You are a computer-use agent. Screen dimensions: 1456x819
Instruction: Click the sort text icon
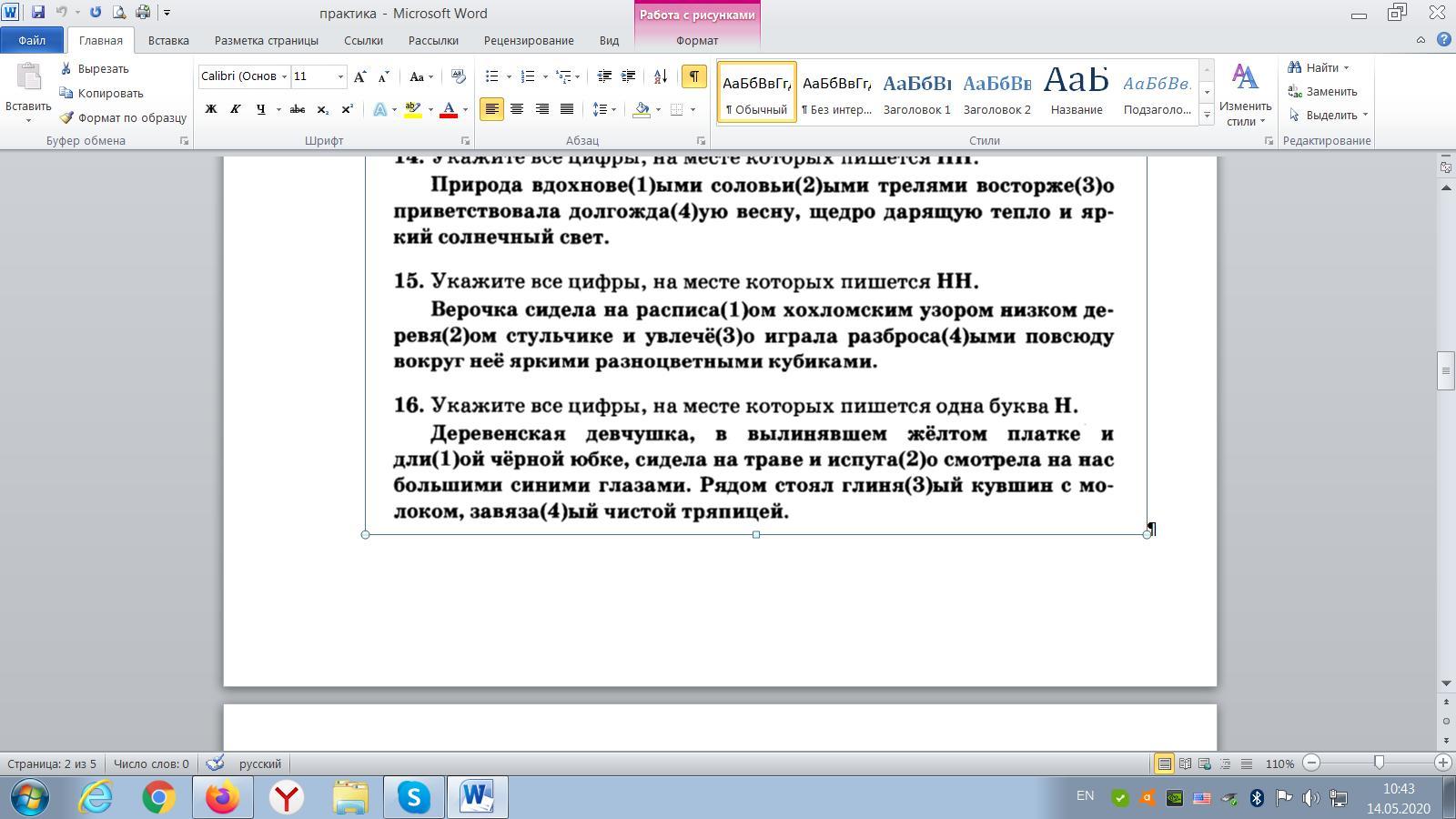661,76
